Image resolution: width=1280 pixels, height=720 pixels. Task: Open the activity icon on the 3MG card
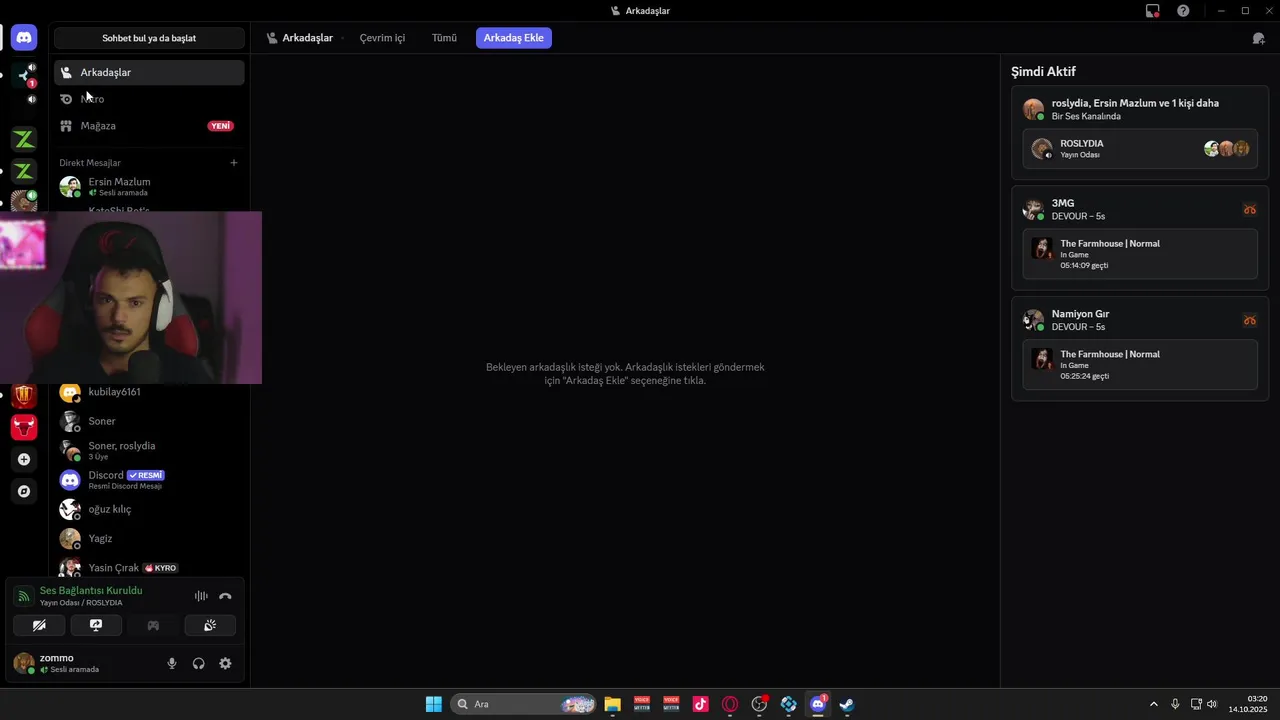point(1249,209)
